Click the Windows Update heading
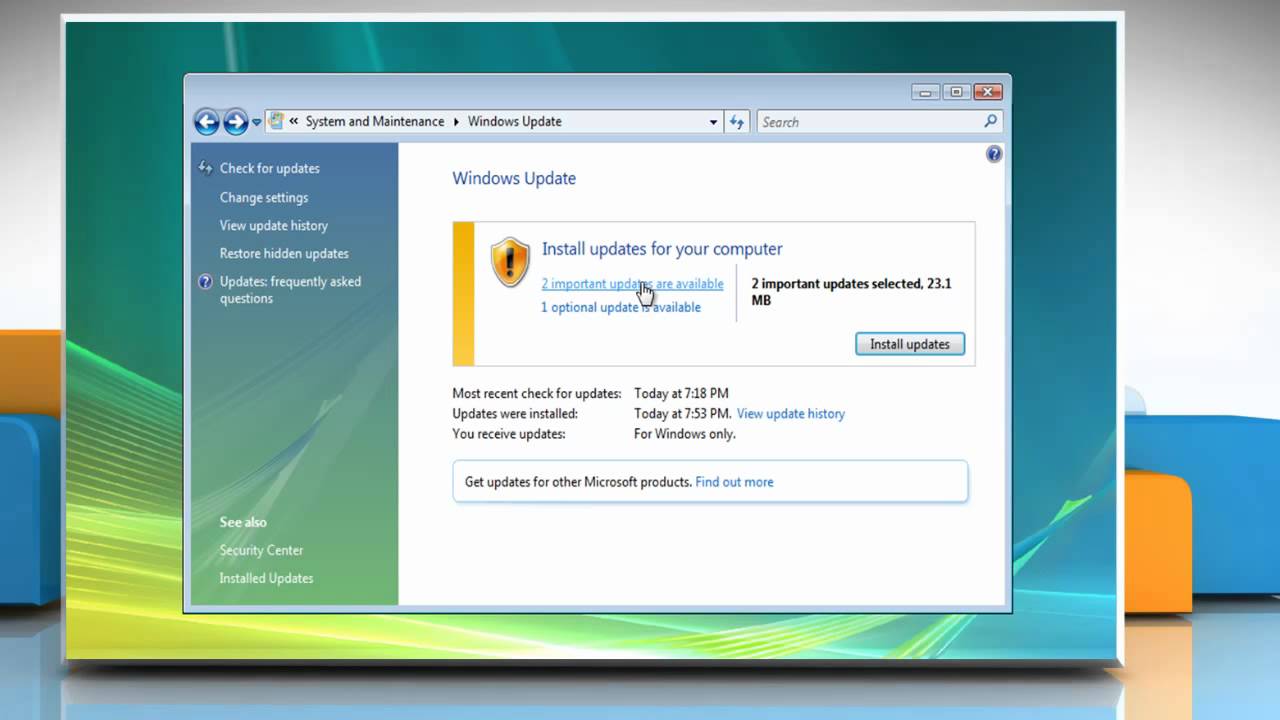 click(x=514, y=178)
